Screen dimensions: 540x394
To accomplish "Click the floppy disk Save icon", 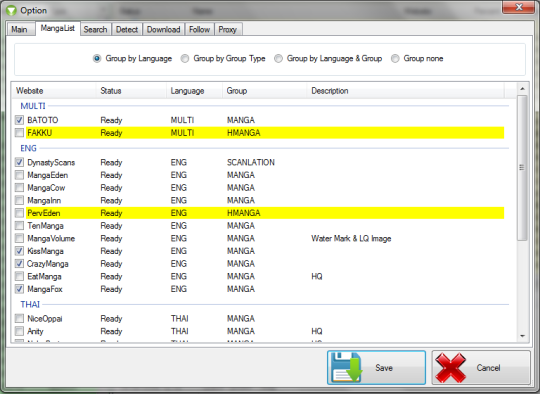I will coord(346,367).
